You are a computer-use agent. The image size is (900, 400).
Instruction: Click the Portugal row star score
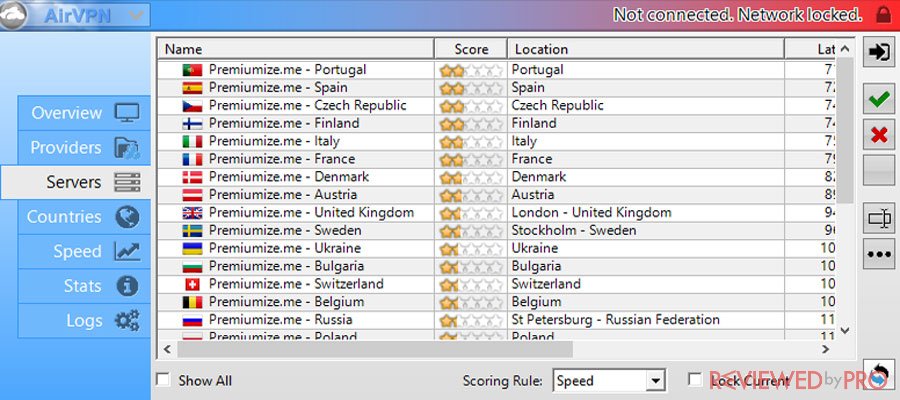click(471, 71)
